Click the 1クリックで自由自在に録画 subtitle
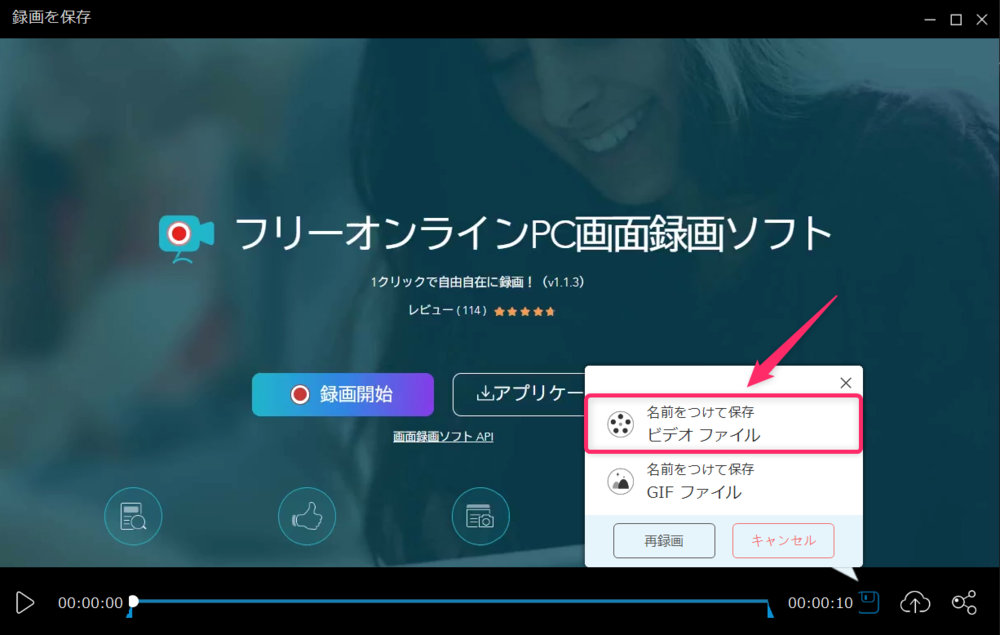 pyautogui.click(x=477, y=282)
